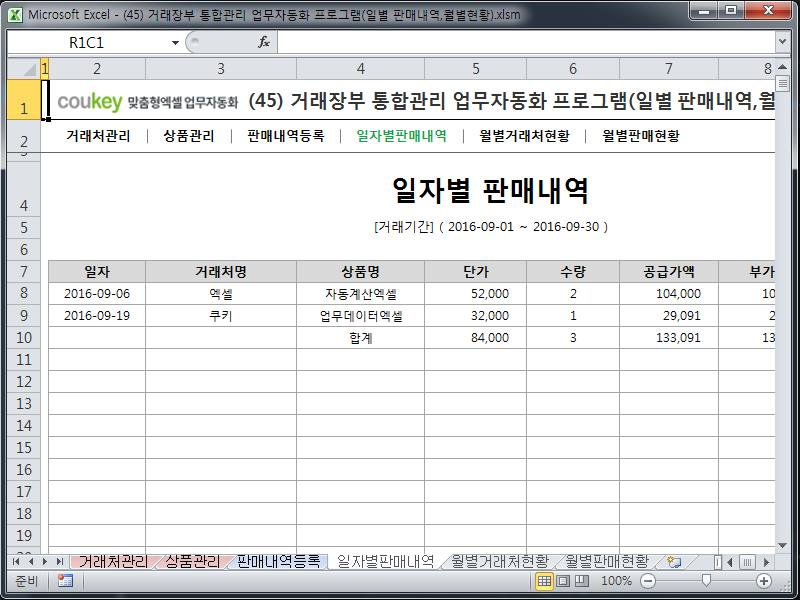Image resolution: width=800 pixels, height=600 pixels.
Task: Click the 일자 header cell
Action: point(97,272)
